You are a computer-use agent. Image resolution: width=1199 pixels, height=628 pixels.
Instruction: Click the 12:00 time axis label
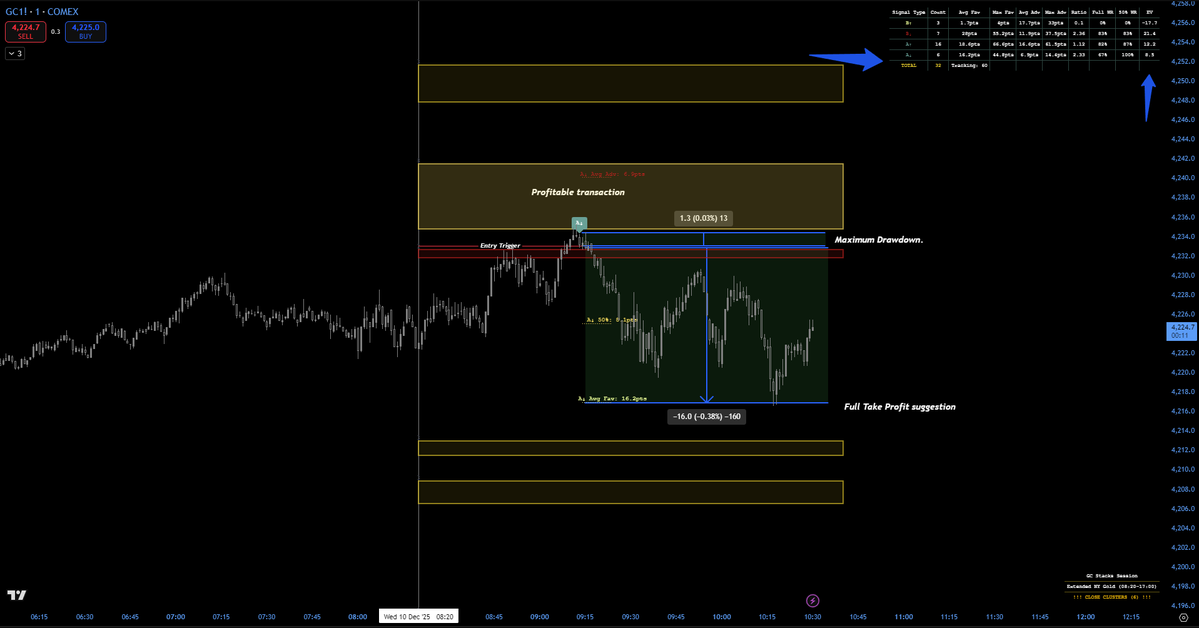tap(1085, 617)
